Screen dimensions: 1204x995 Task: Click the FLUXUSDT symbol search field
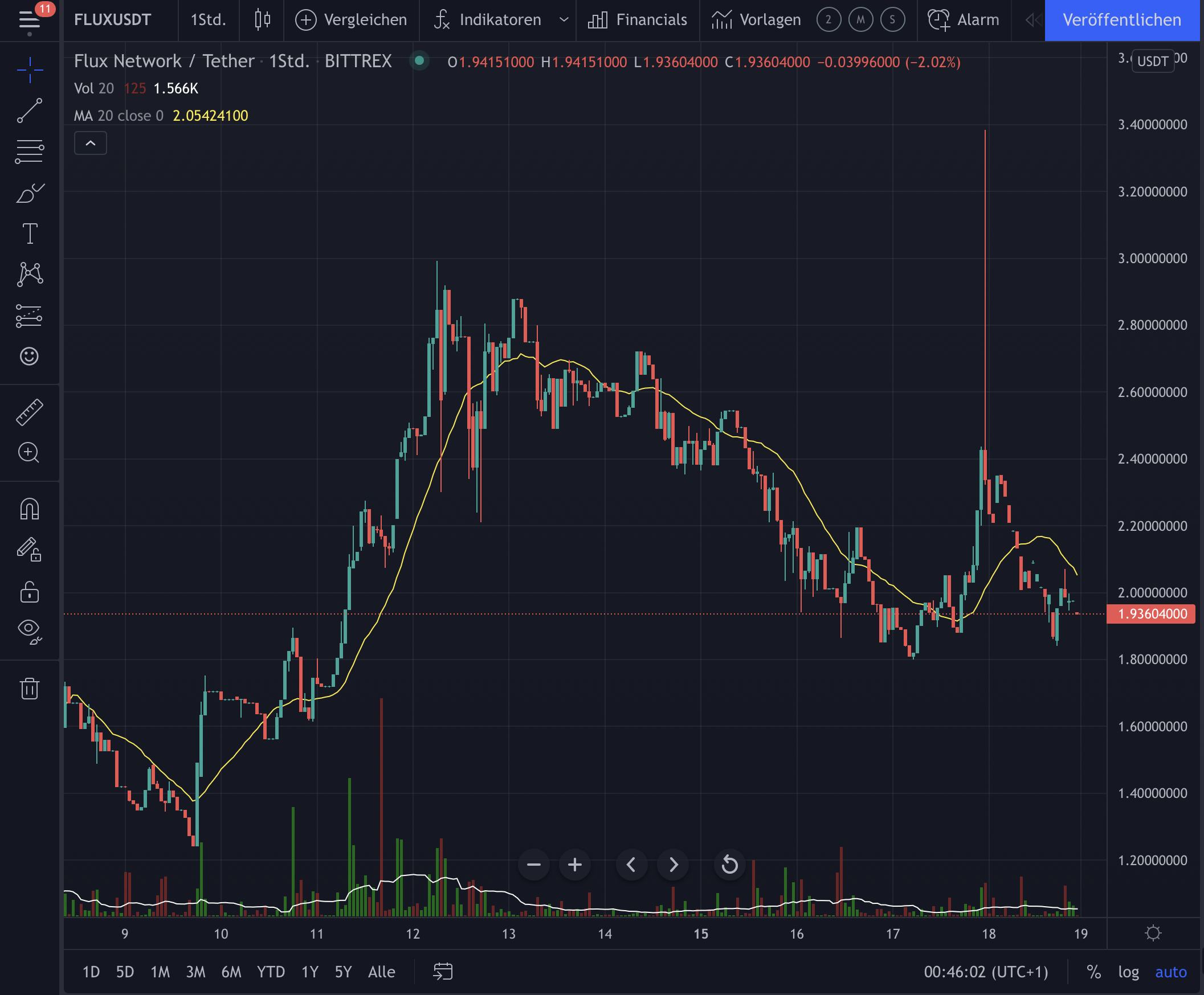tap(113, 20)
